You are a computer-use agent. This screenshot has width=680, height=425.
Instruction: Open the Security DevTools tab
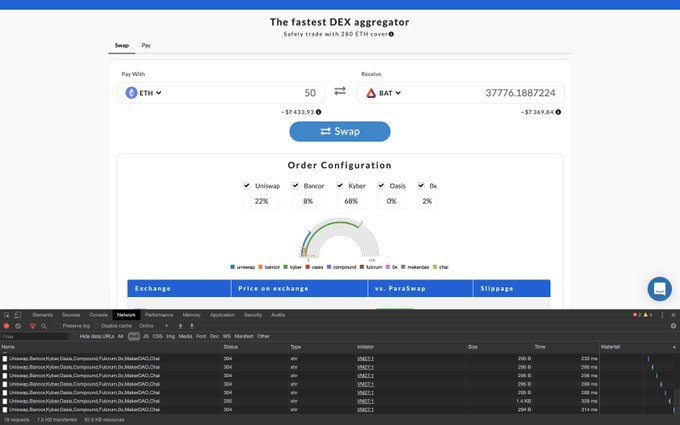point(253,315)
